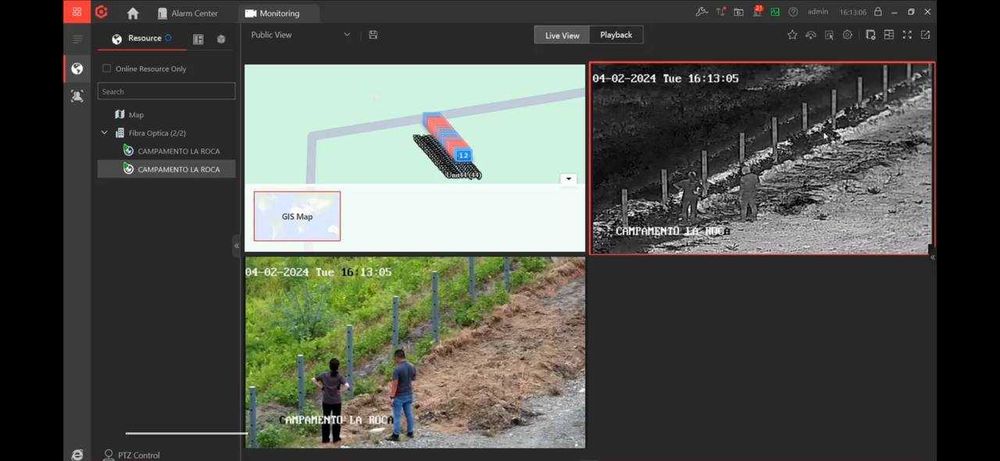This screenshot has height=461, width=1000.
Task: Toggle the collapsed navigation list icon
Action: (77, 40)
